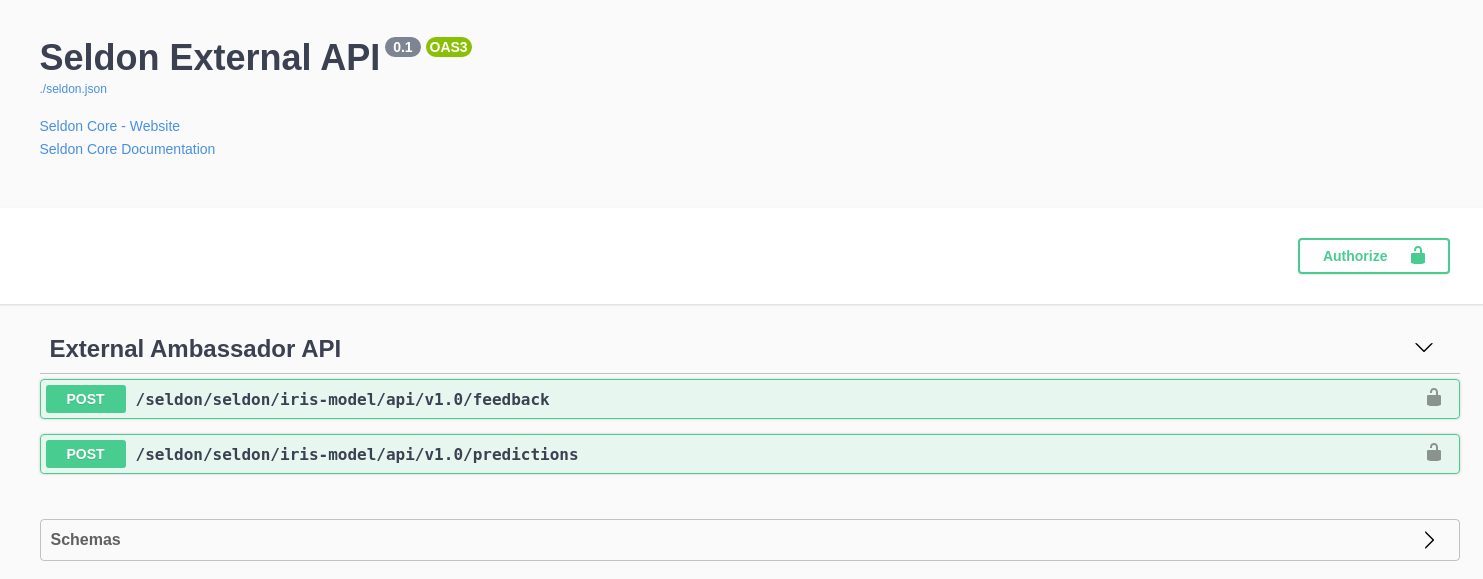This screenshot has height=579, width=1483.
Task: Click the 0.1 version badge
Action: pyautogui.click(x=402, y=47)
